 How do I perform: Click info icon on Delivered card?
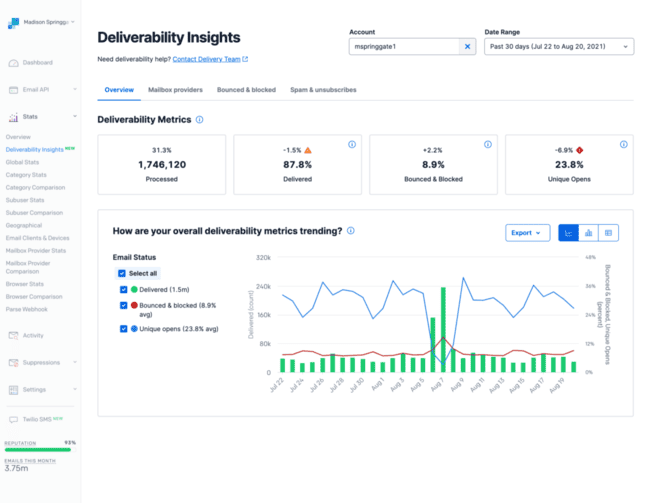(352, 145)
